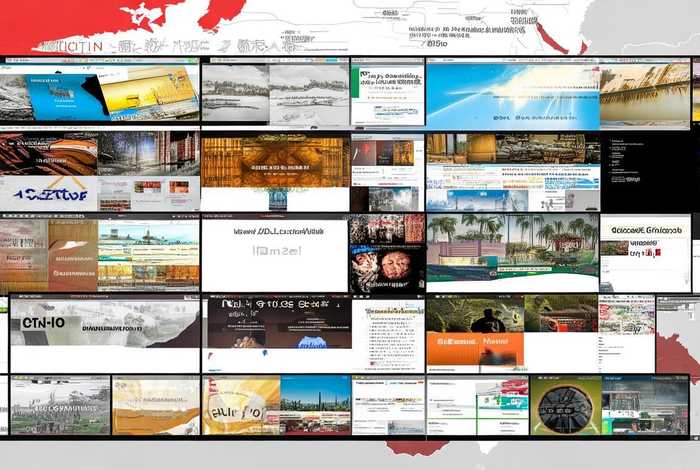
Task: Click the dark circular emblem thumbnail
Action: pos(565,406)
